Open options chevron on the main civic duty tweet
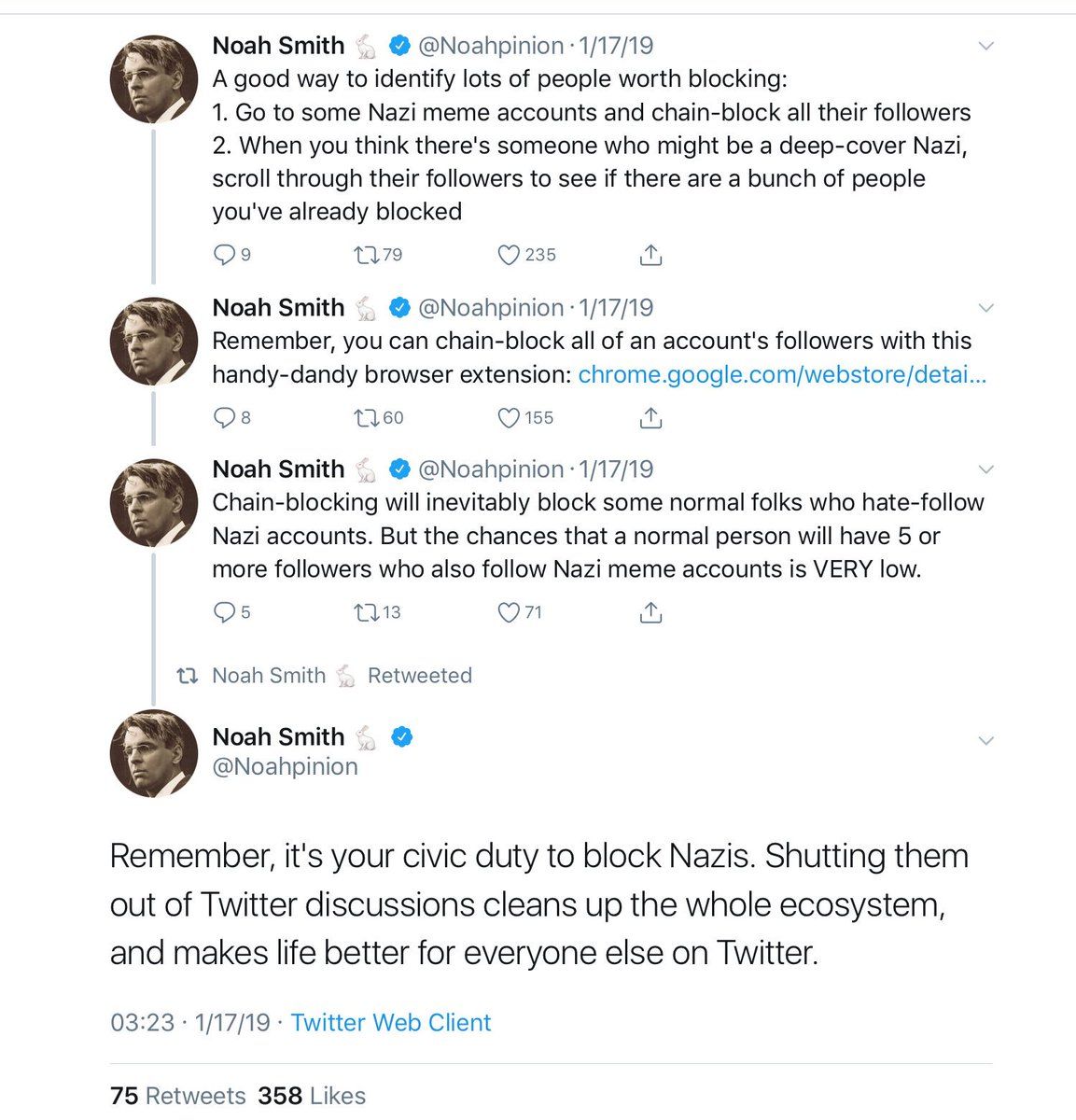 click(985, 741)
